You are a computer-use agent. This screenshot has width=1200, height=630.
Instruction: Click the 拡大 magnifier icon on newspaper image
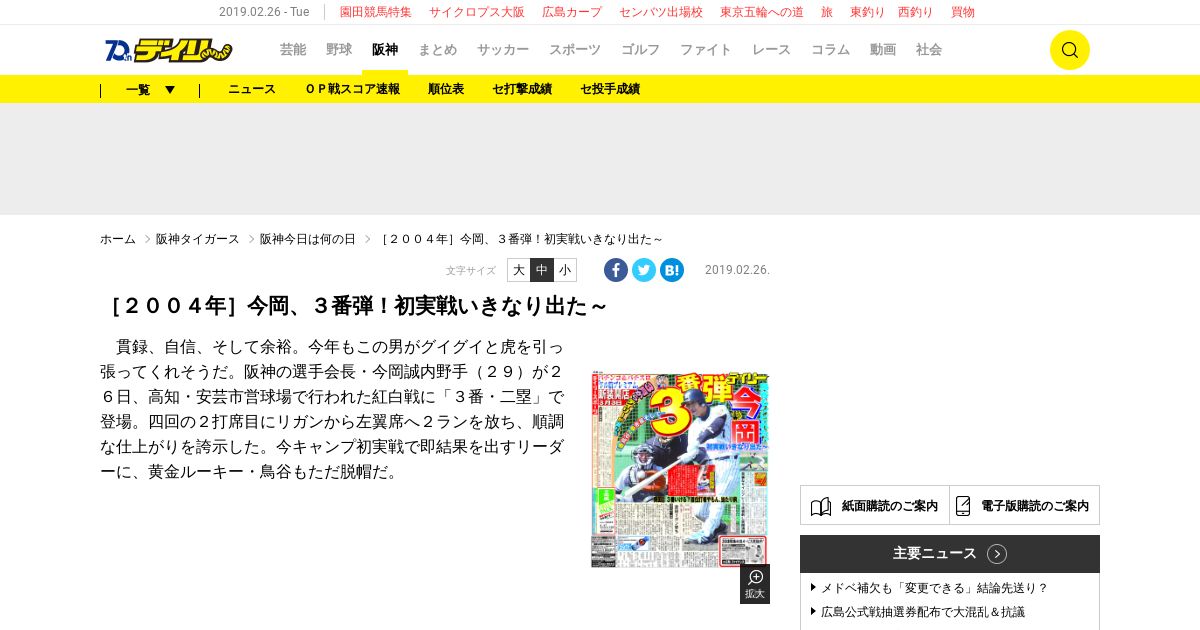[755, 584]
